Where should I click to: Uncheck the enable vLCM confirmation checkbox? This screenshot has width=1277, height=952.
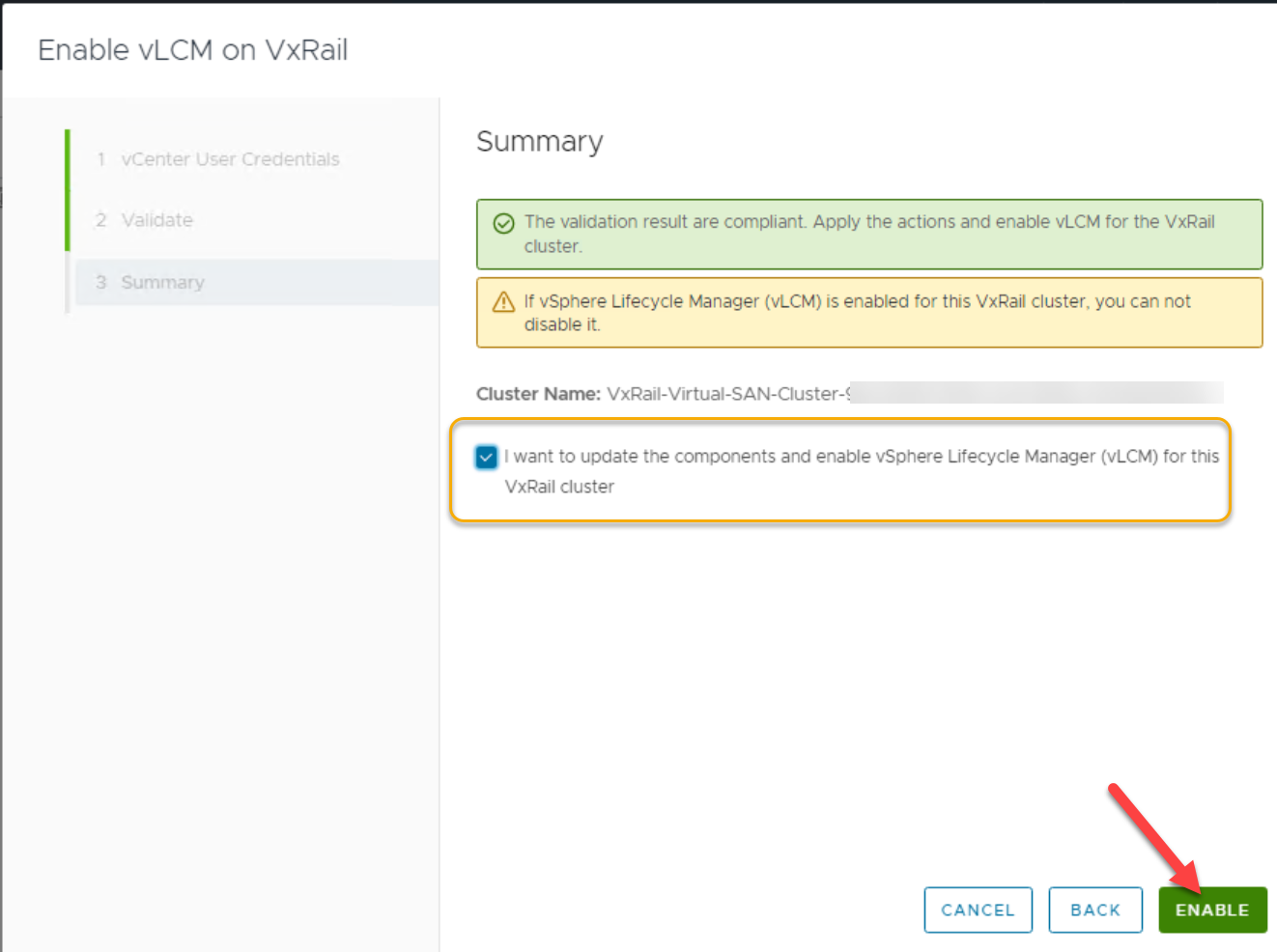tap(486, 457)
